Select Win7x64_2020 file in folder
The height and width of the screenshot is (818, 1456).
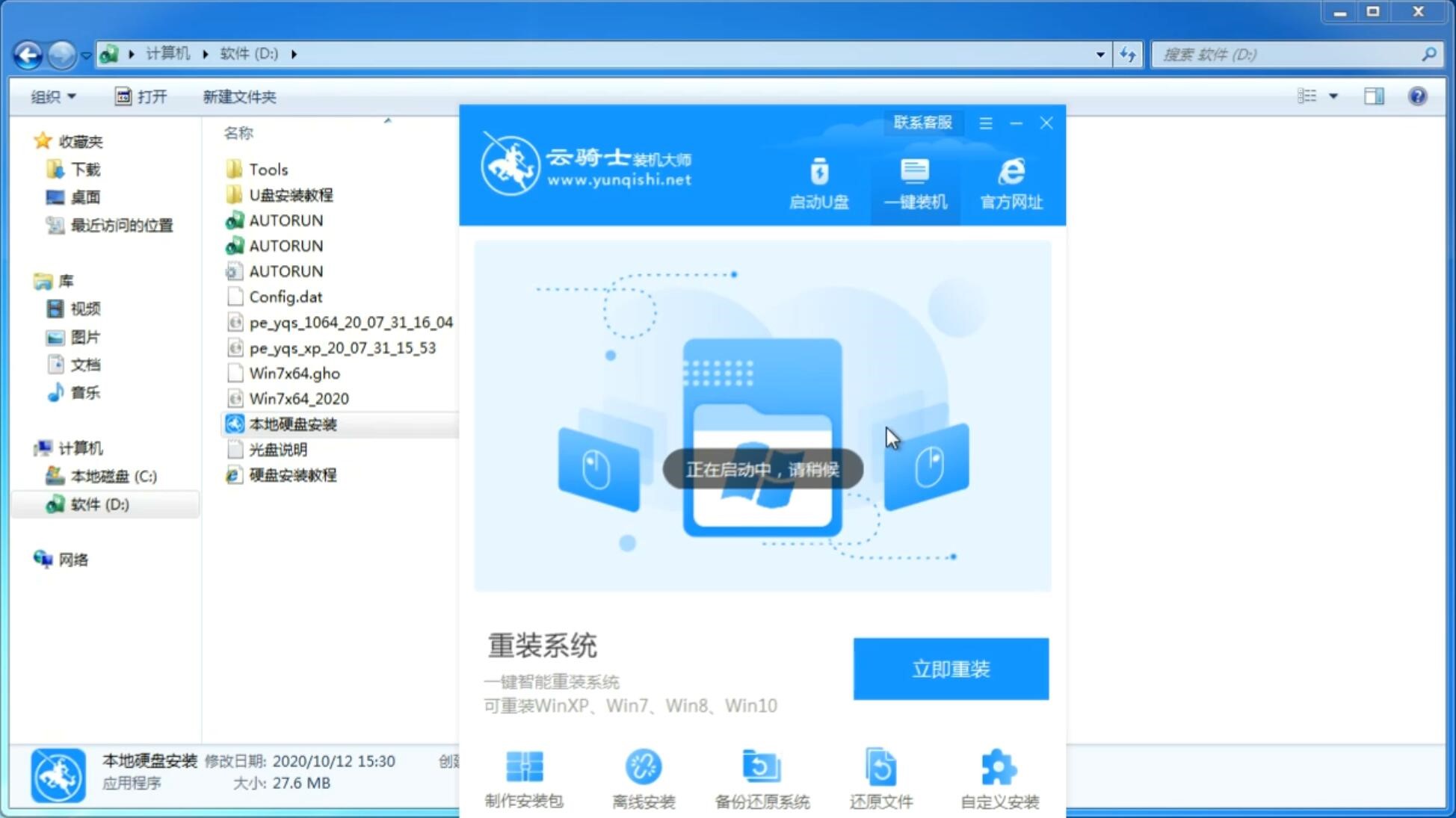point(298,398)
